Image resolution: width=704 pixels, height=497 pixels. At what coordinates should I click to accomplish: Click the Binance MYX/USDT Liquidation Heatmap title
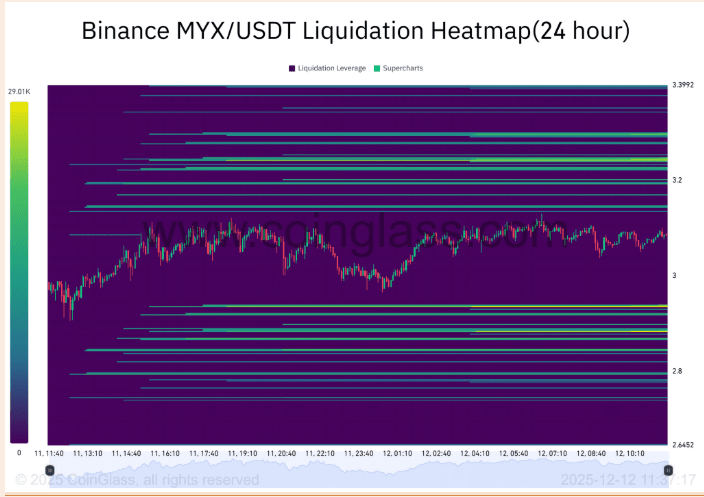tap(356, 31)
